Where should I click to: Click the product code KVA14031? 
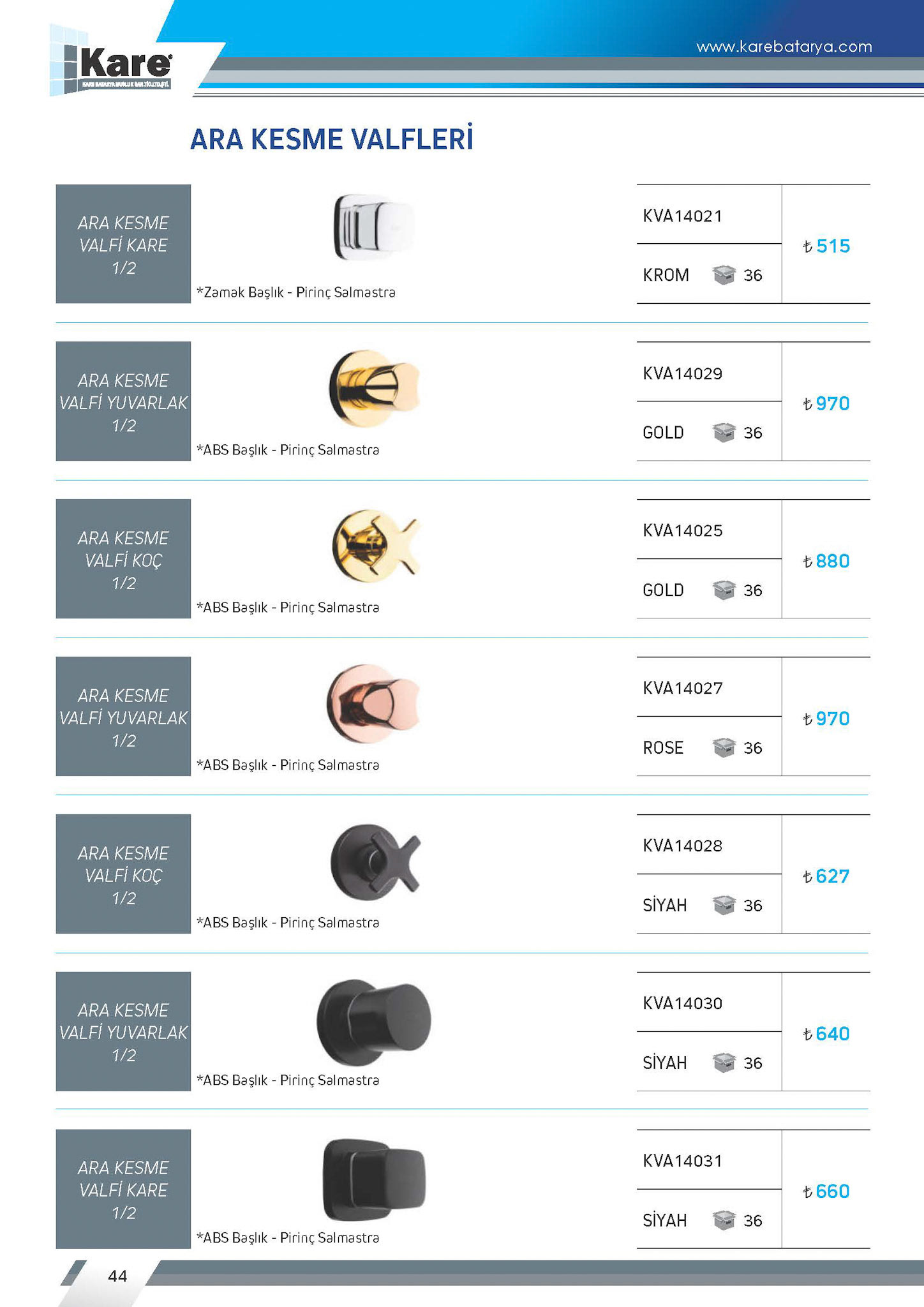click(682, 1161)
